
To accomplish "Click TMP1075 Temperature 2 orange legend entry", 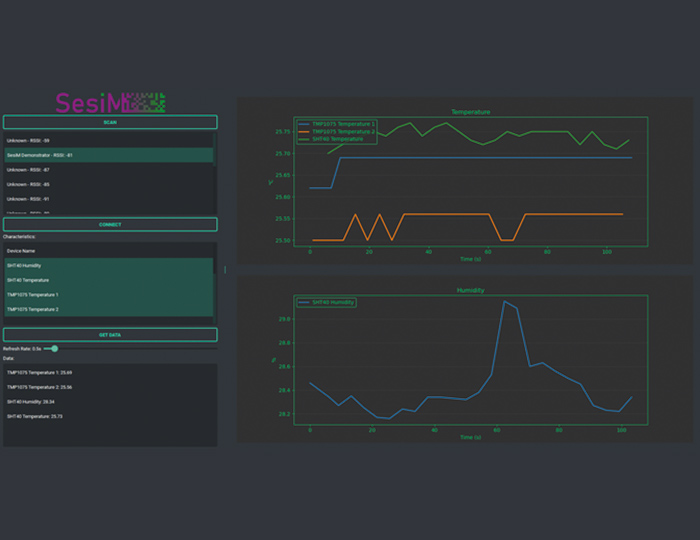I will (x=342, y=131).
